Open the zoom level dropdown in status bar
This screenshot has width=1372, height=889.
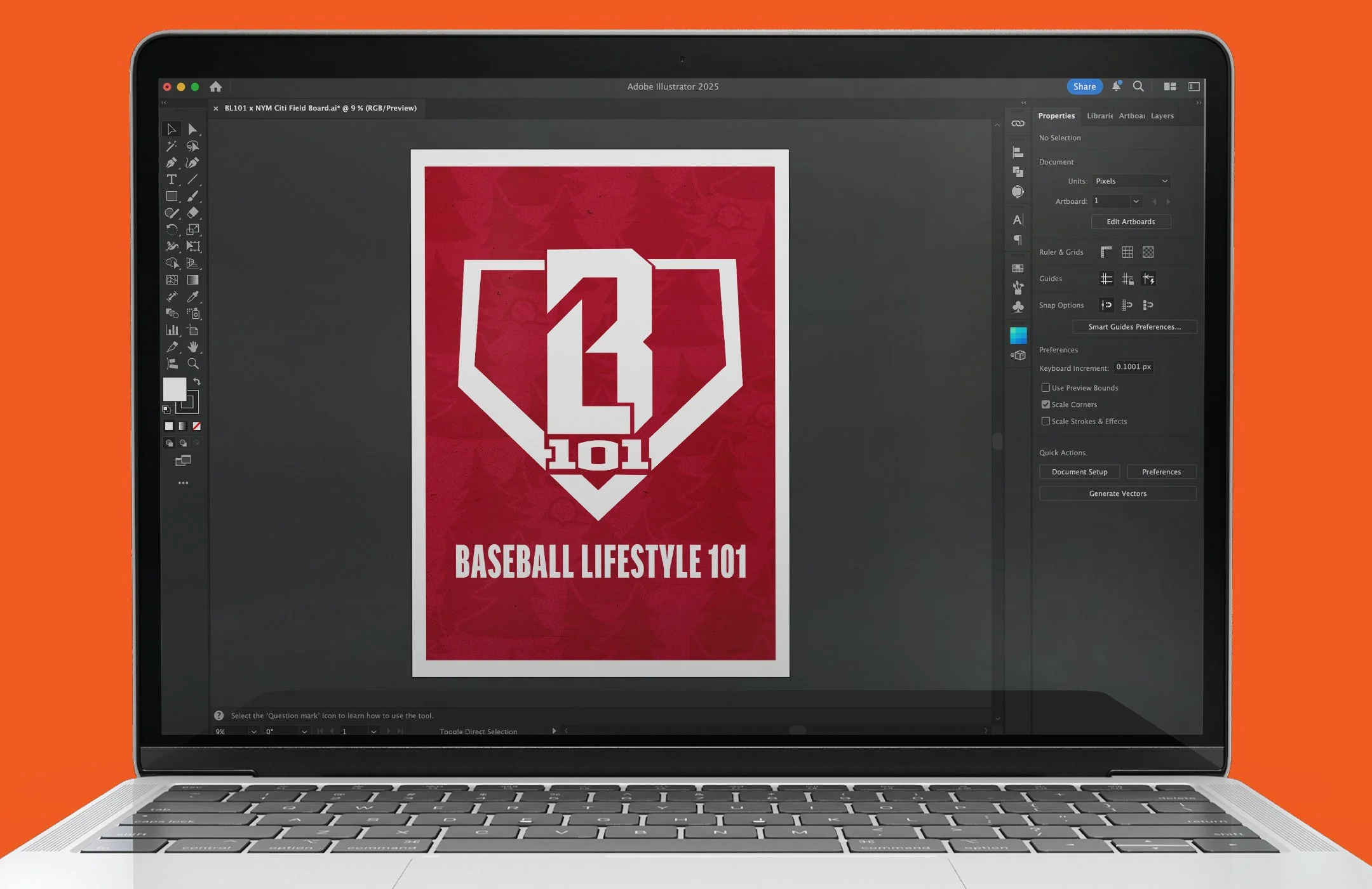253,732
